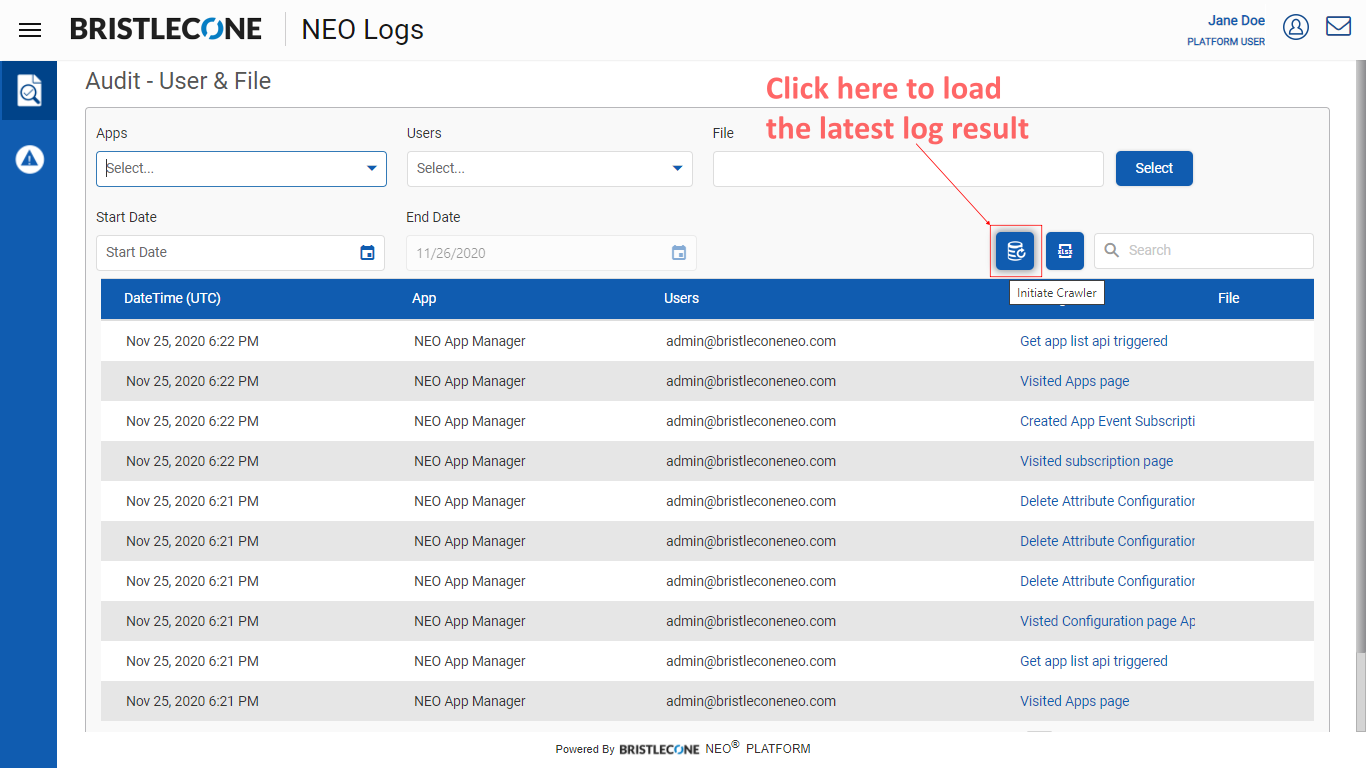
Task: Expand the Apps dropdown
Action: tap(241, 168)
